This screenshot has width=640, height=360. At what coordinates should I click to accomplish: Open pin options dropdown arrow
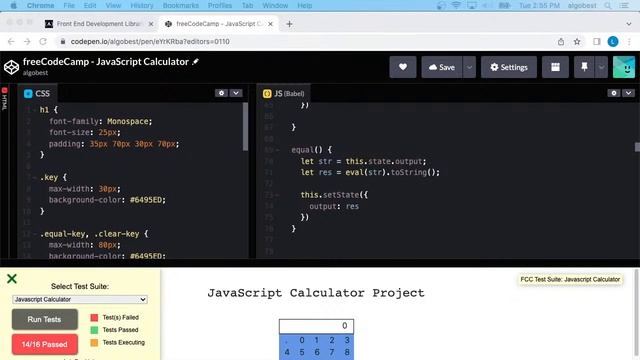602,67
